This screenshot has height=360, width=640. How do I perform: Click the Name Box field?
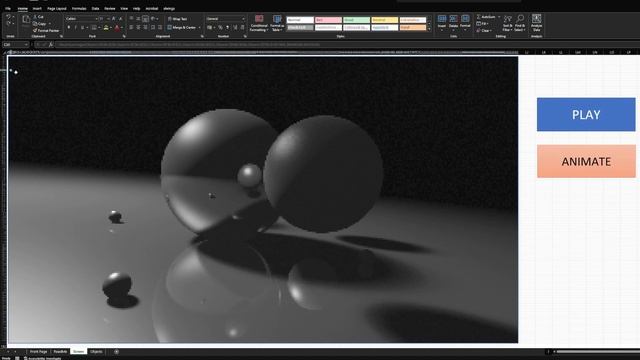tap(16, 44)
